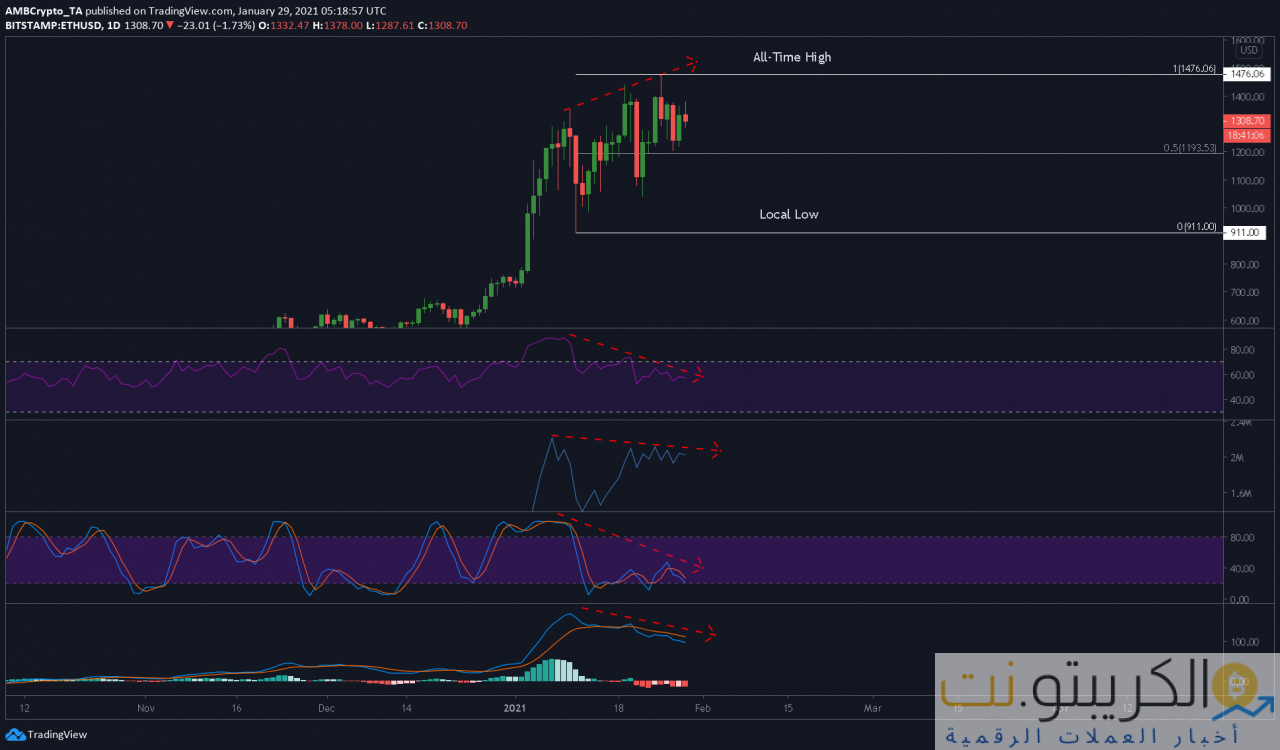Click the 0.5(1193.53) Fibonacci level label
The height and width of the screenshot is (750, 1280).
1189,148
